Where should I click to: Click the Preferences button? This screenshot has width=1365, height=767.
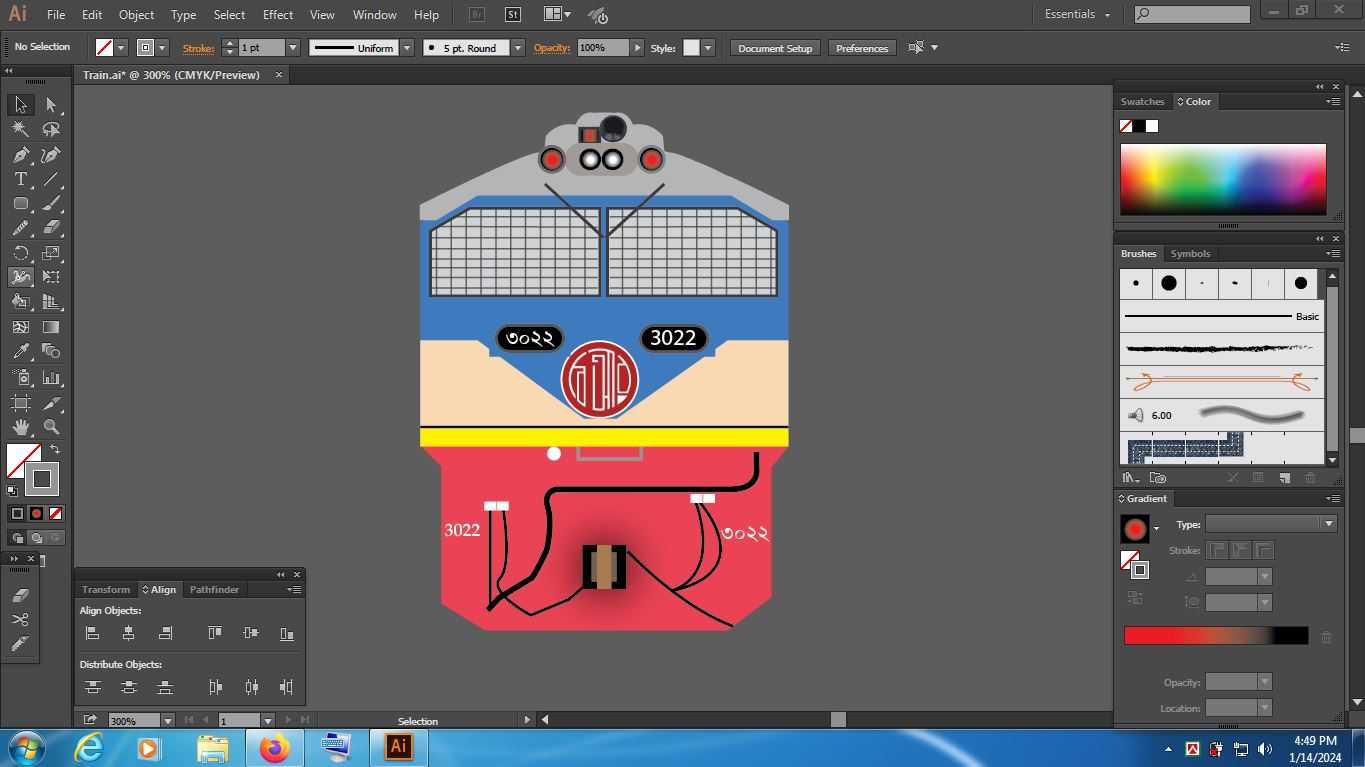862,48
